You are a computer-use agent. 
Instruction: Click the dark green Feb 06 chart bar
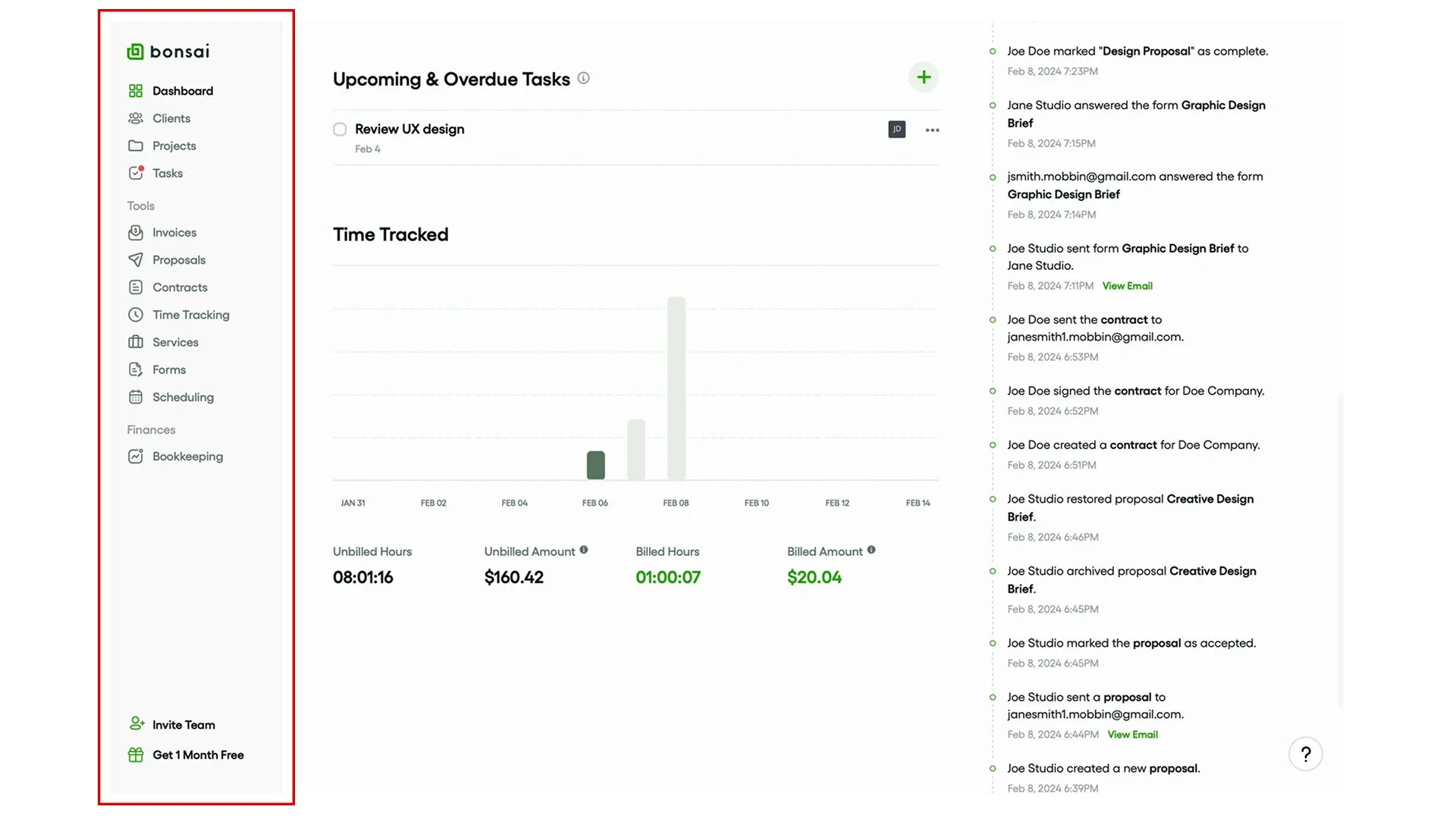pyautogui.click(x=596, y=465)
